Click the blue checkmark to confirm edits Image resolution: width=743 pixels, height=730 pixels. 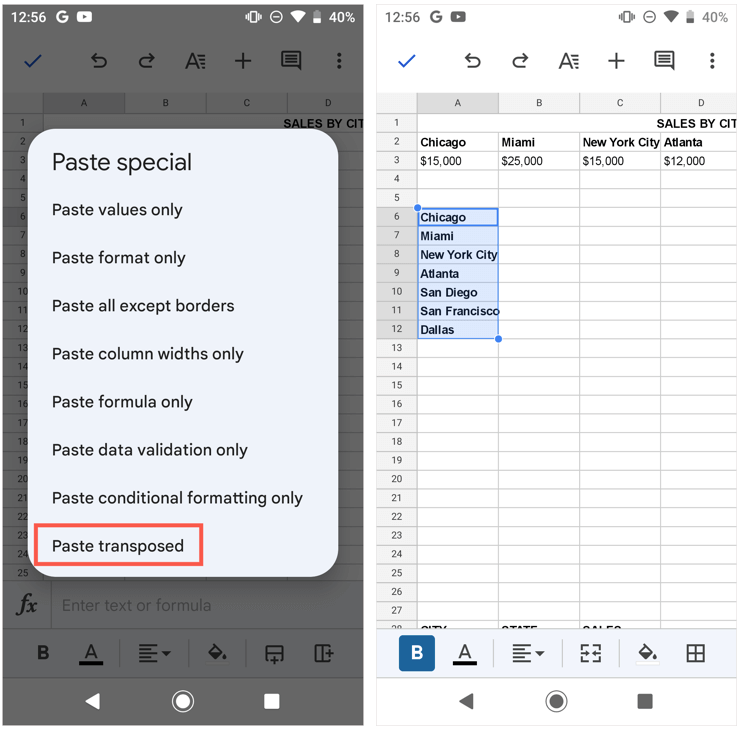(406, 61)
